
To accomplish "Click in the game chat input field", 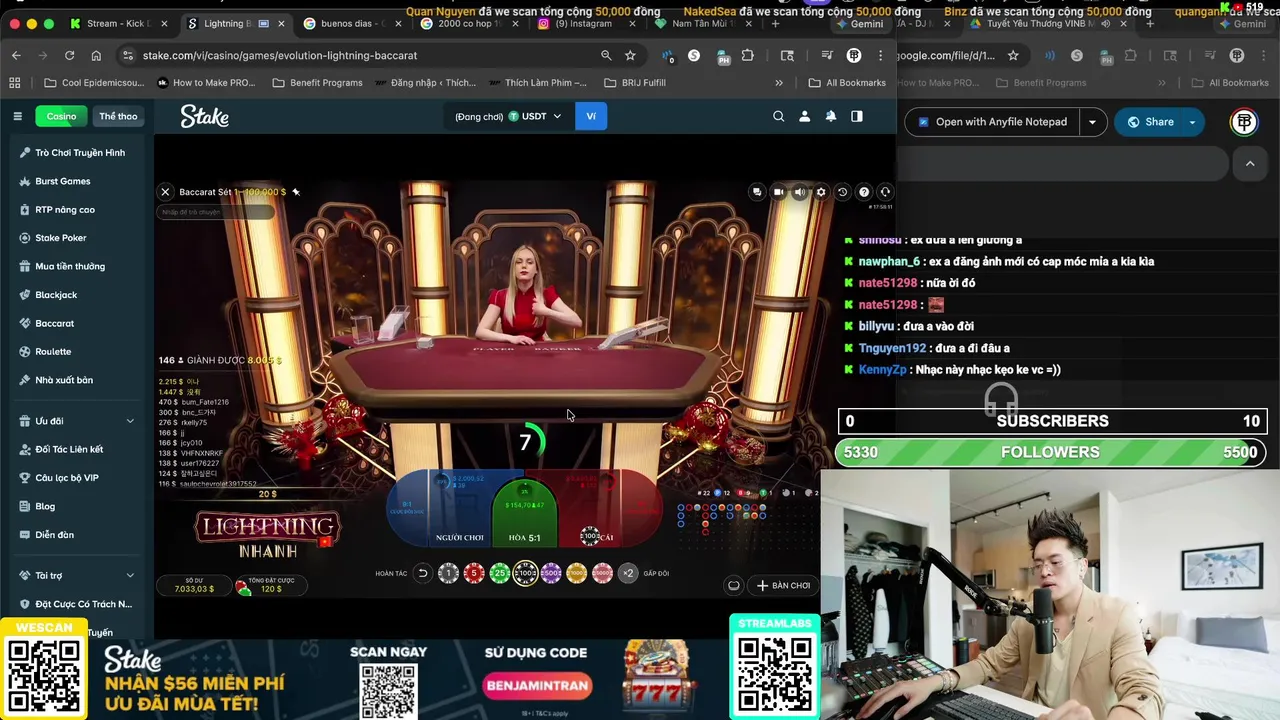I will click(215, 212).
